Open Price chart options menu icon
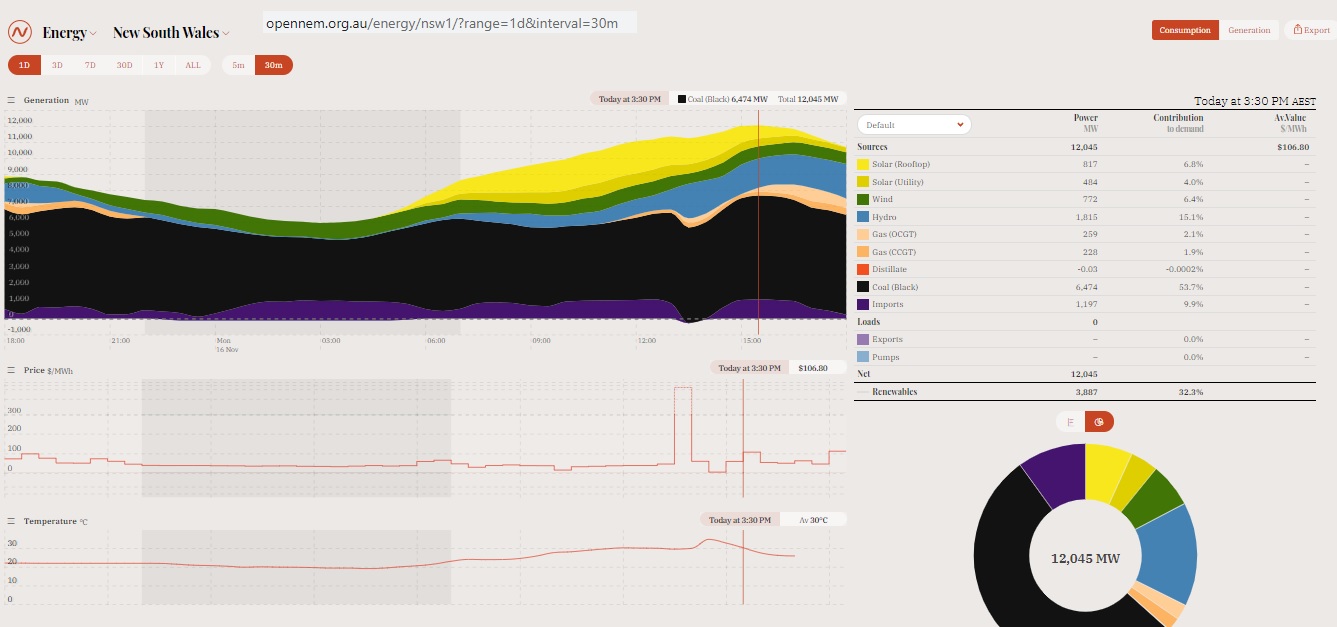The width and height of the screenshot is (1337, 627). 11,370
